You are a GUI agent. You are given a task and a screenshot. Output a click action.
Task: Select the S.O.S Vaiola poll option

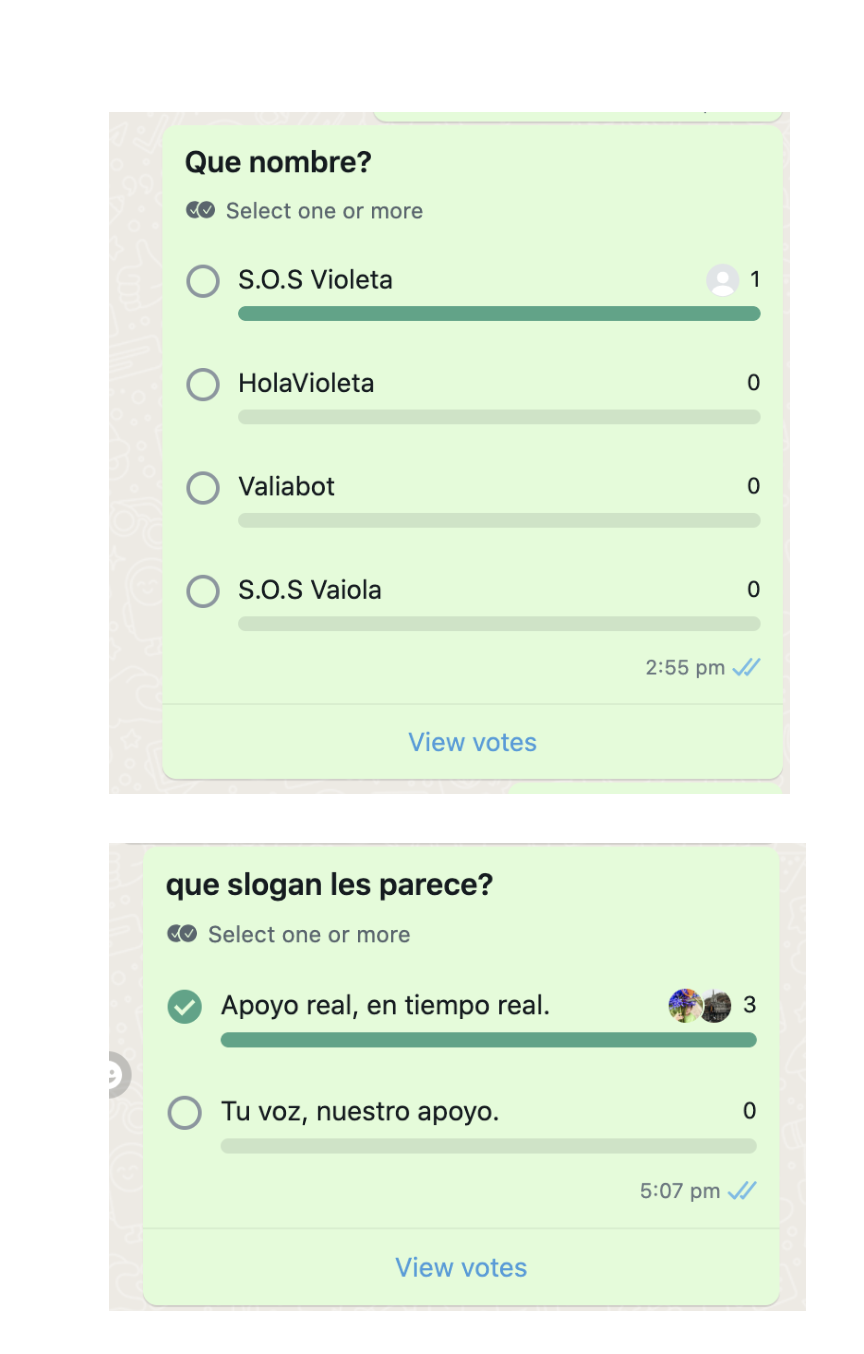tap(203, 591)
